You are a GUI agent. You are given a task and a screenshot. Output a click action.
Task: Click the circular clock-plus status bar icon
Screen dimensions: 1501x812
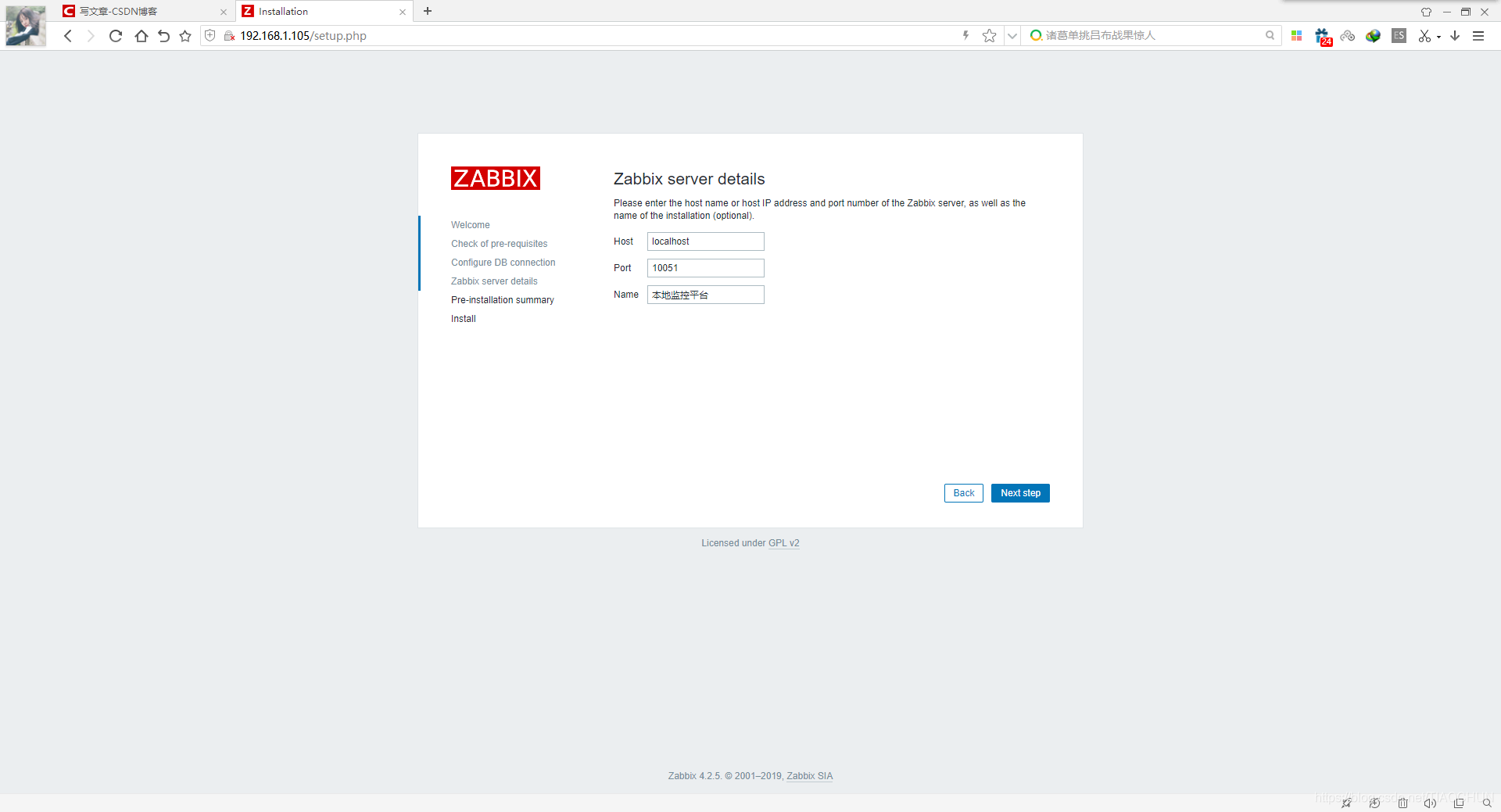tap(1374, 803)
